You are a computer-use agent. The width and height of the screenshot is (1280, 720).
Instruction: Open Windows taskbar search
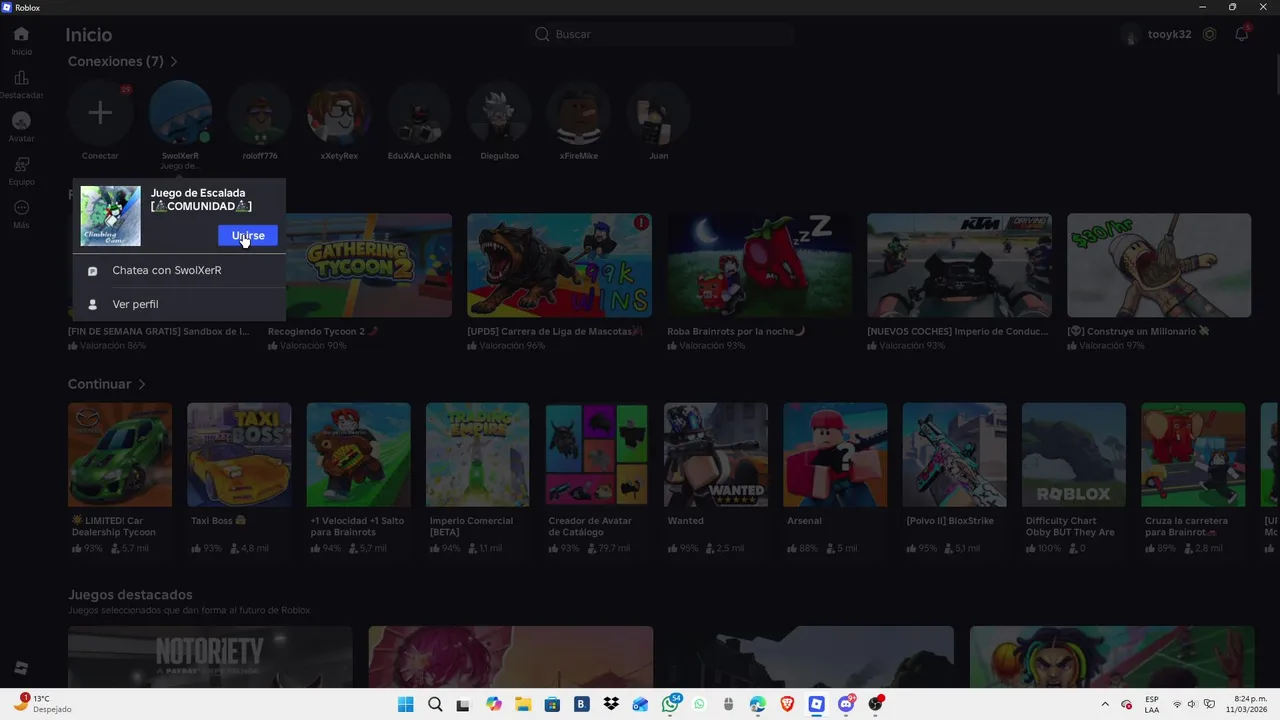pyautogui.click(x=435, y=704)
